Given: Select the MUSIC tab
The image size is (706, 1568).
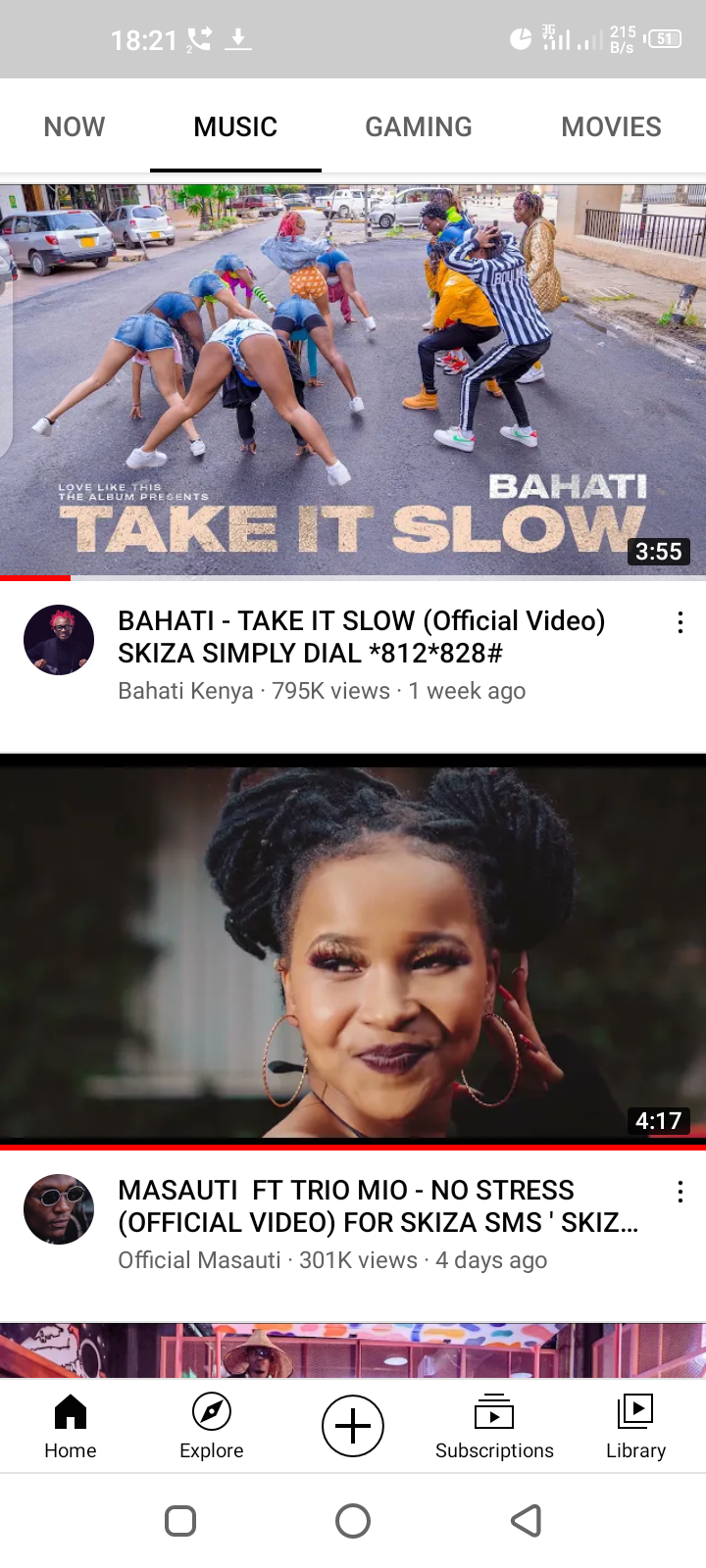Looking at the screenshot, I should click(x=235, y=126).
